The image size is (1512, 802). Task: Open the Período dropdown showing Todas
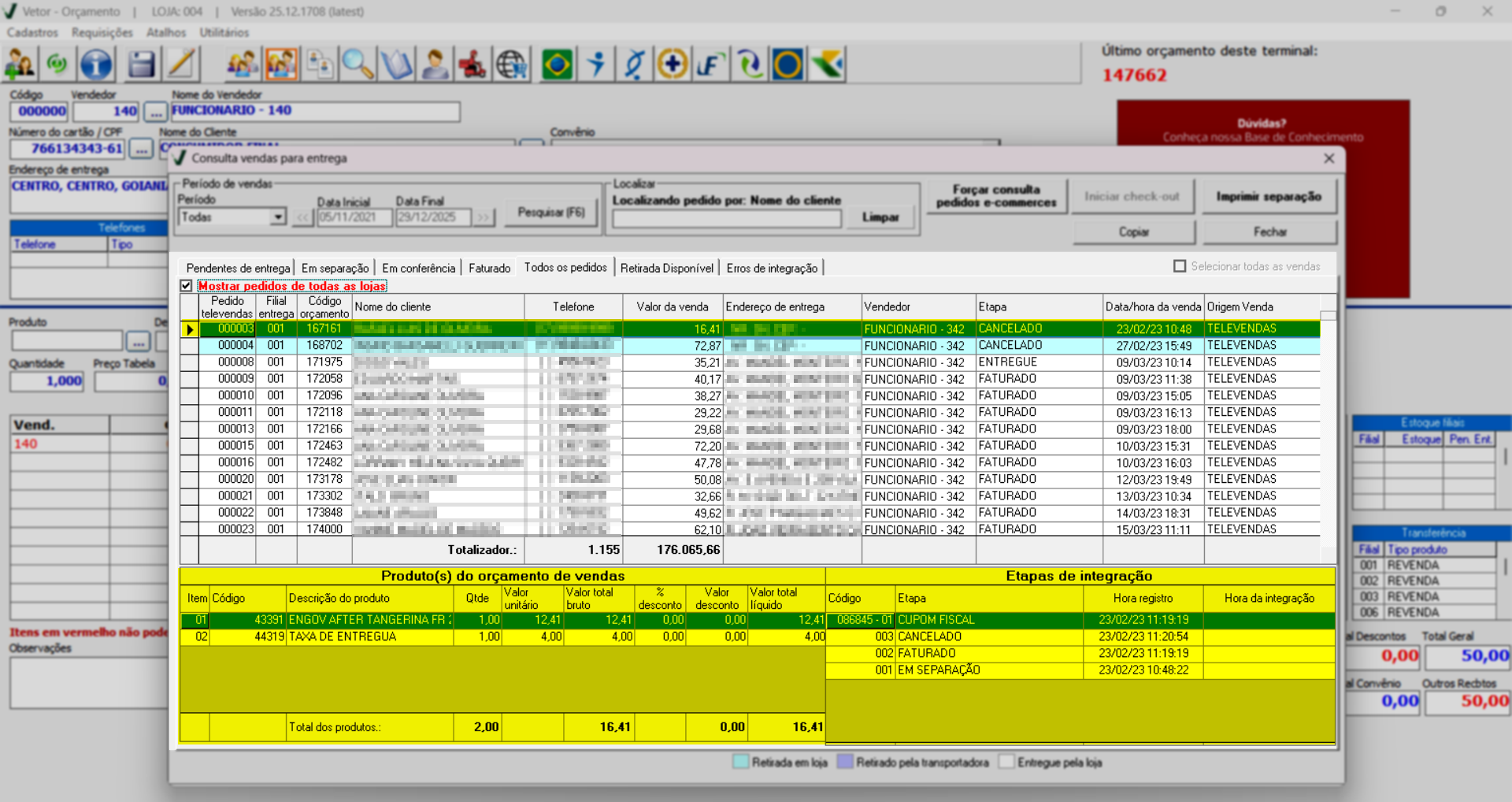tap(277, 217)
